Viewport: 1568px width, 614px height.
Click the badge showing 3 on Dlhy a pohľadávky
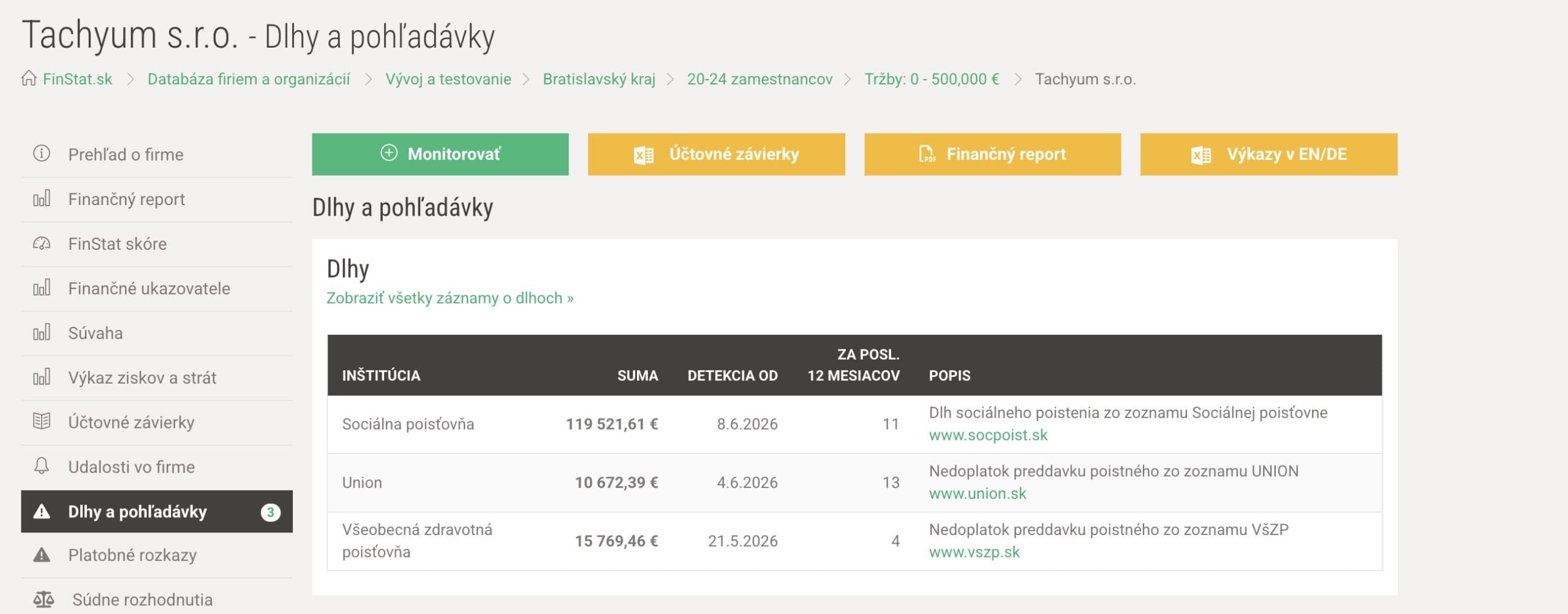pos(271,512)
